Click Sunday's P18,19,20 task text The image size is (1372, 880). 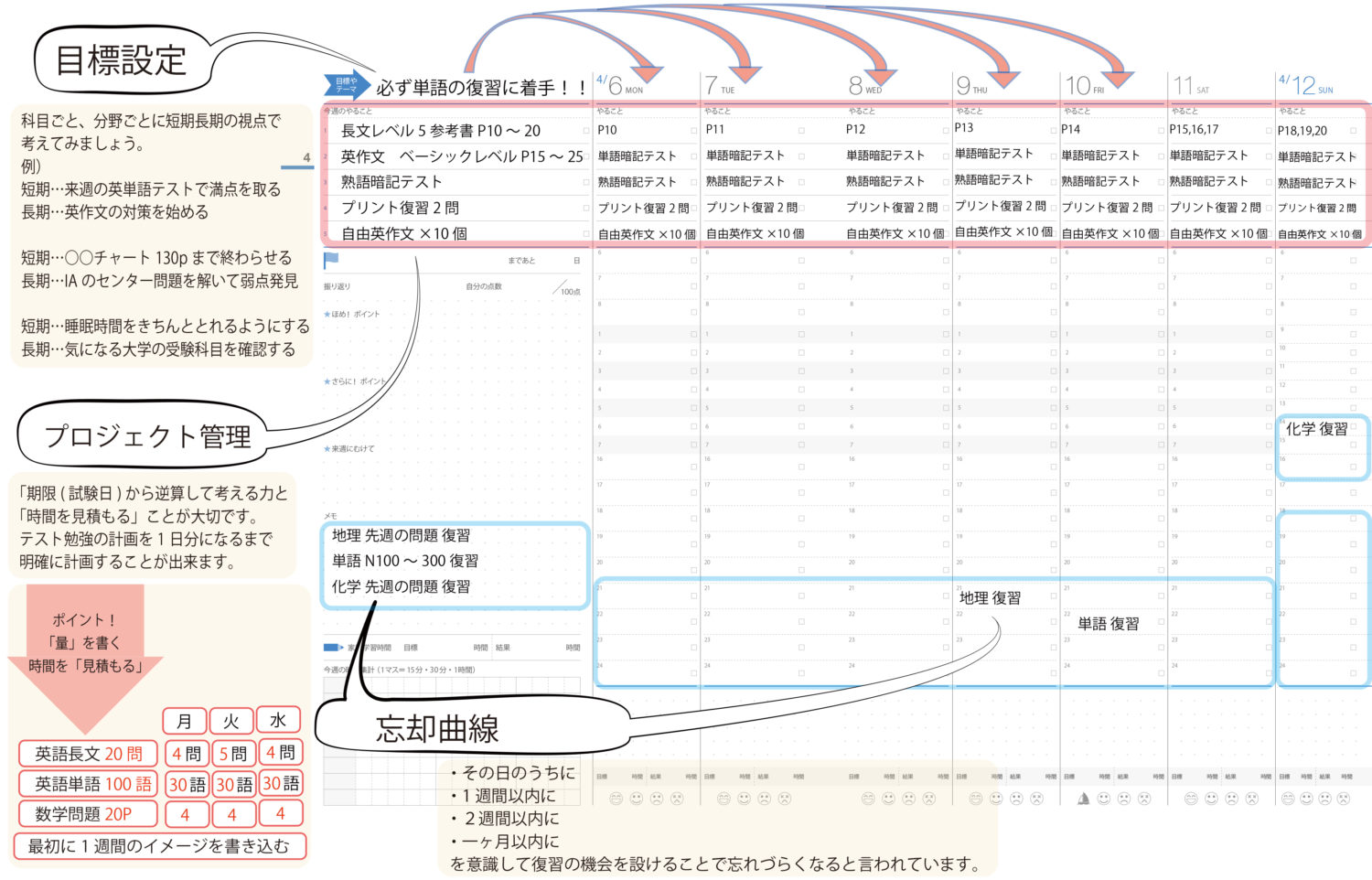click(x=1302, y=131)
